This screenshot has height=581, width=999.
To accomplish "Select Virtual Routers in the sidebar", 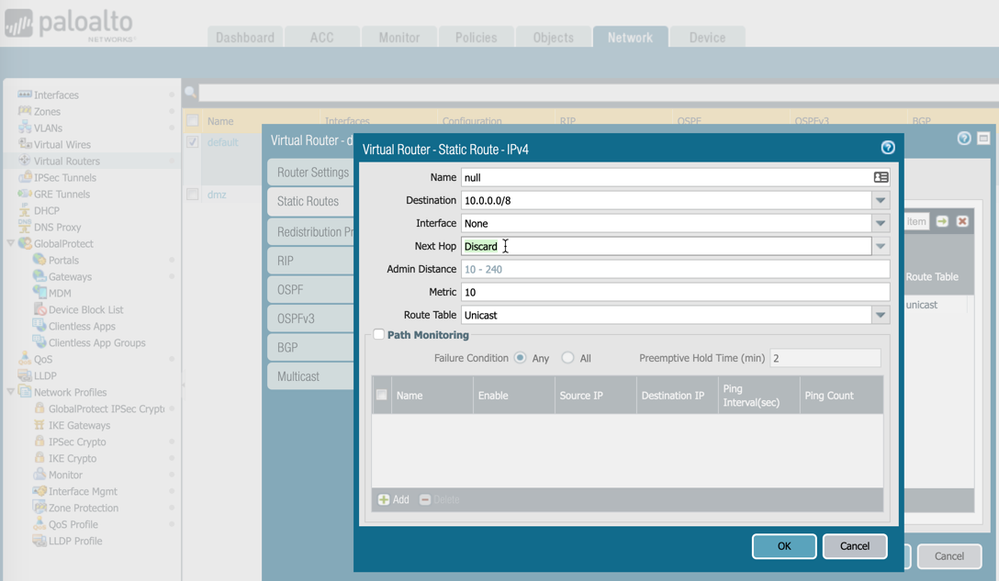I will coord(66,161).
